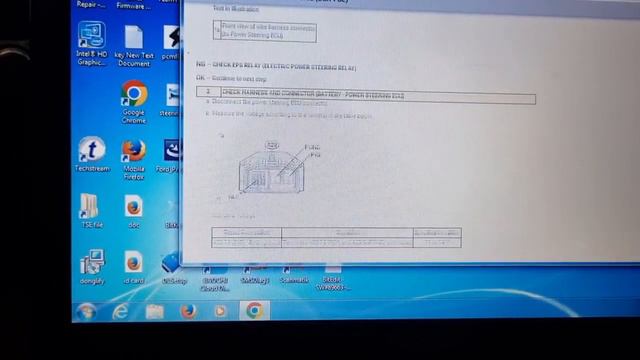Open the Ford desktop icon beside Mozilla Firefox
The image size is (640, 360).
pos(170,156)
